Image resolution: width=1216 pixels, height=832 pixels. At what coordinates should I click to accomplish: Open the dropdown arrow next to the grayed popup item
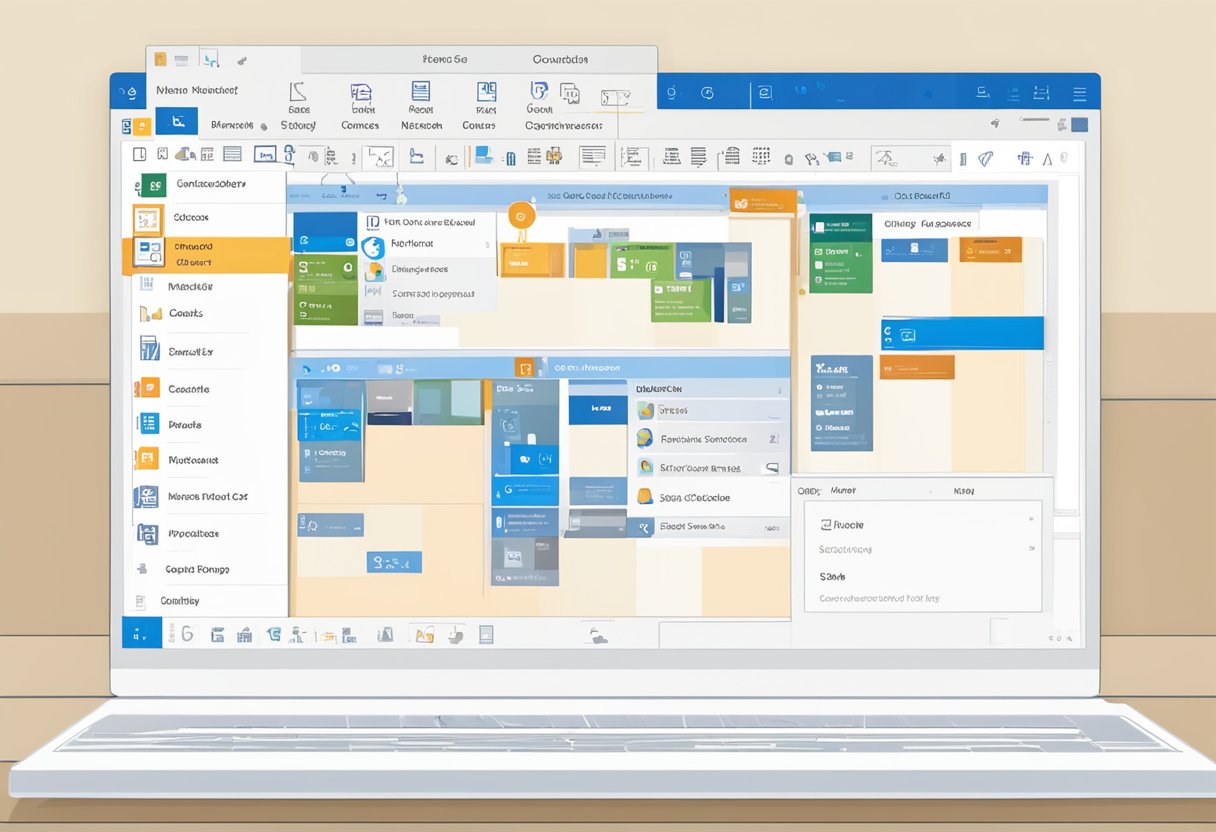tap(1031, 549)
